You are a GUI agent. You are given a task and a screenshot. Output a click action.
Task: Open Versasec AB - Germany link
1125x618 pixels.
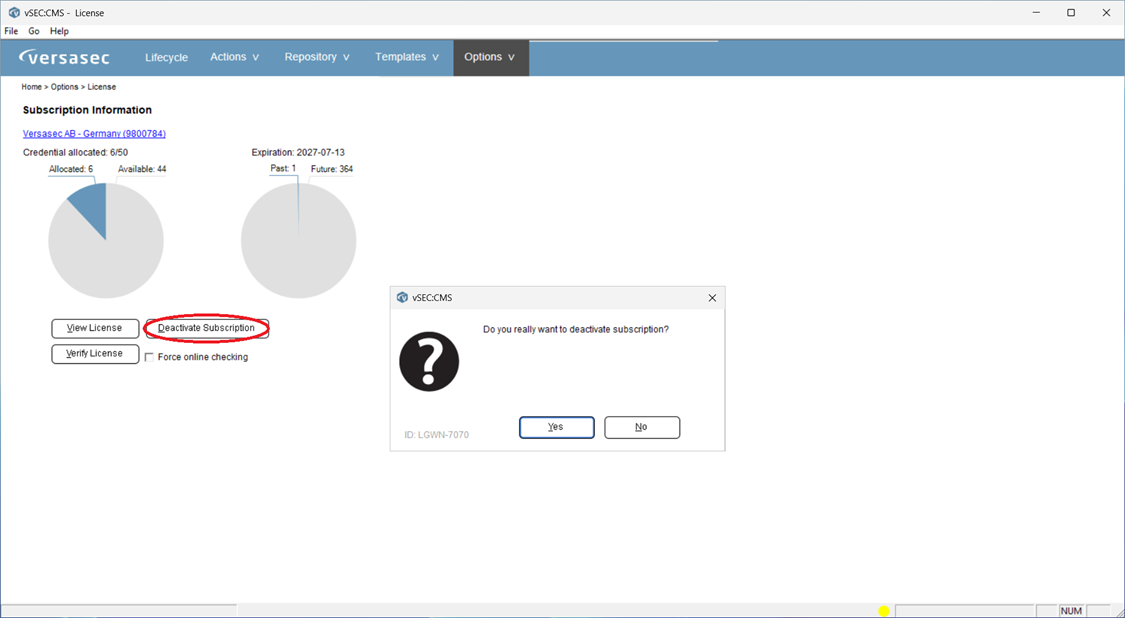[94, 134]
